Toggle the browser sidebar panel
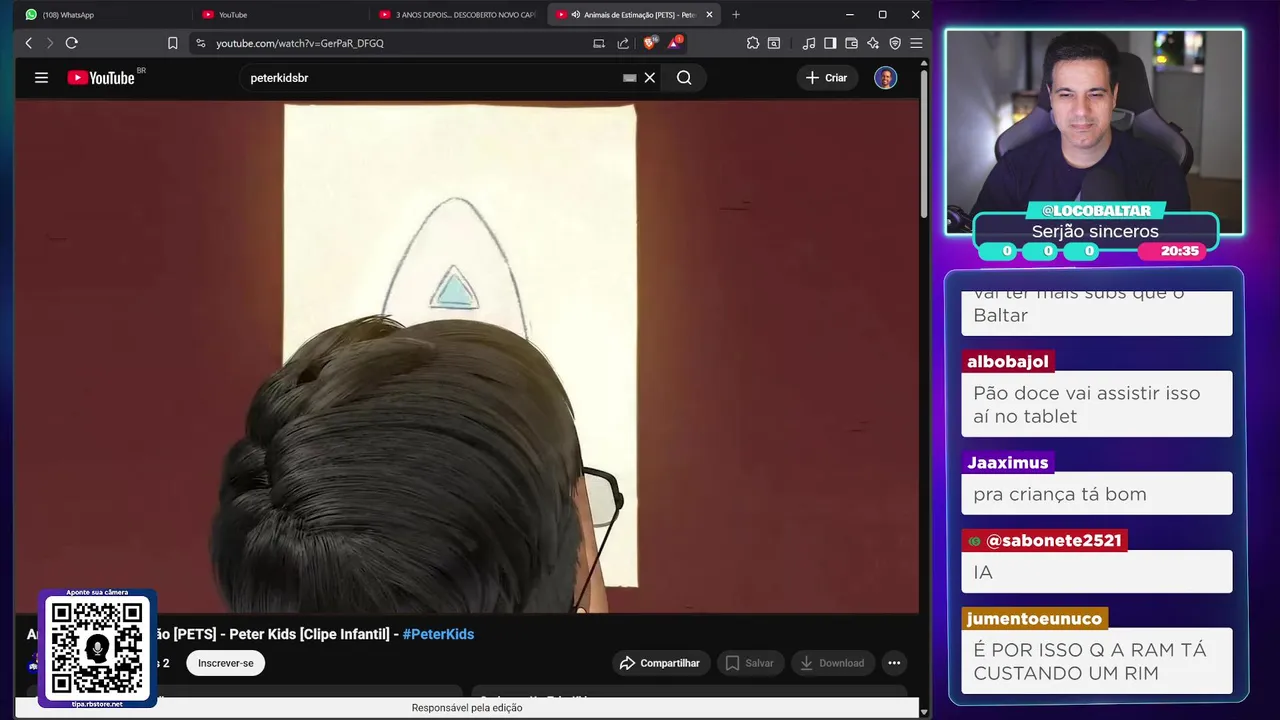The width and height of the screenshot is (1280, 720). [830, 43]
